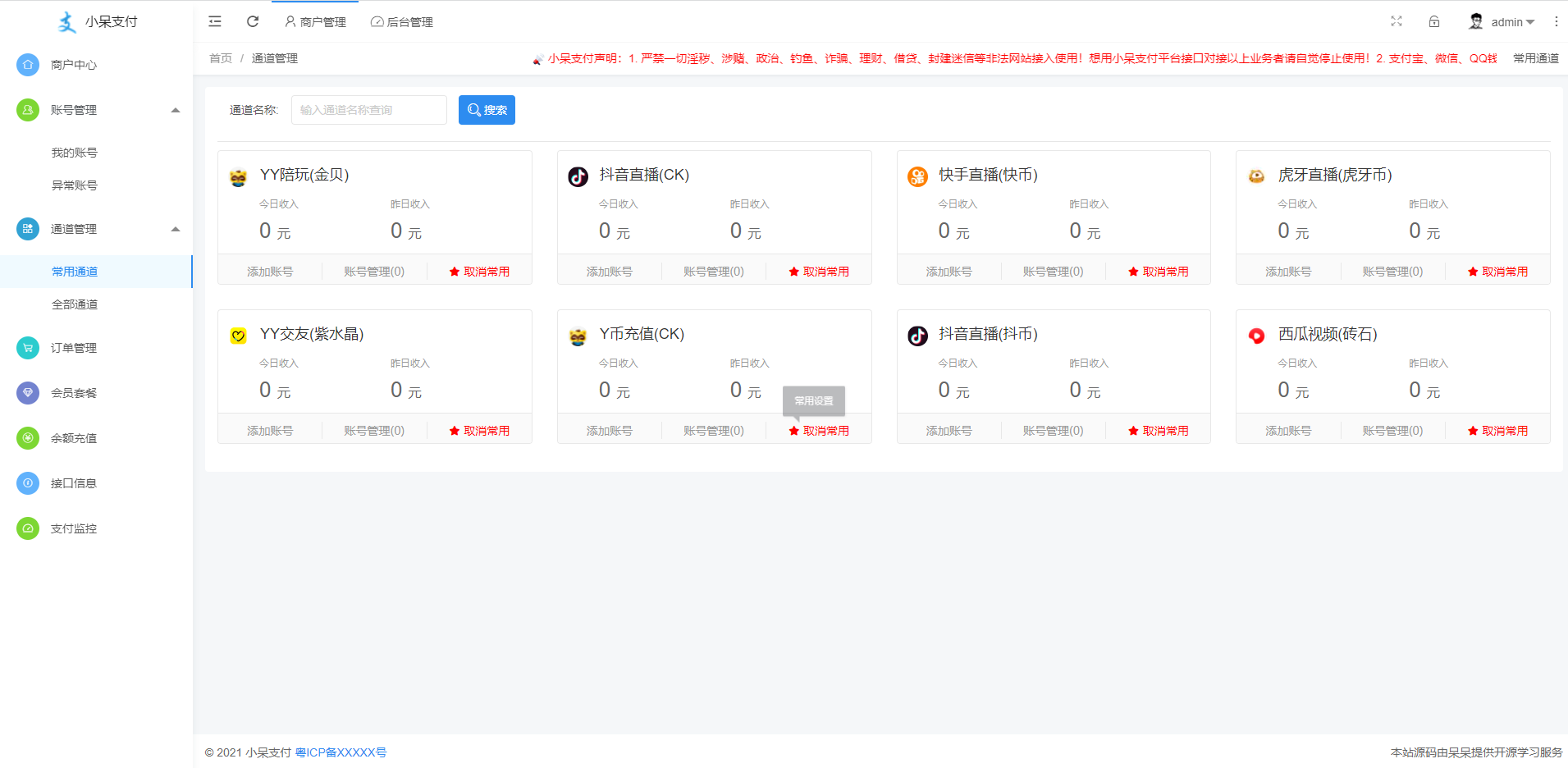Click the lock icon near admin
This screenshot has width=1568, height=768.
pyautogui.click(x=1435, y=21)
